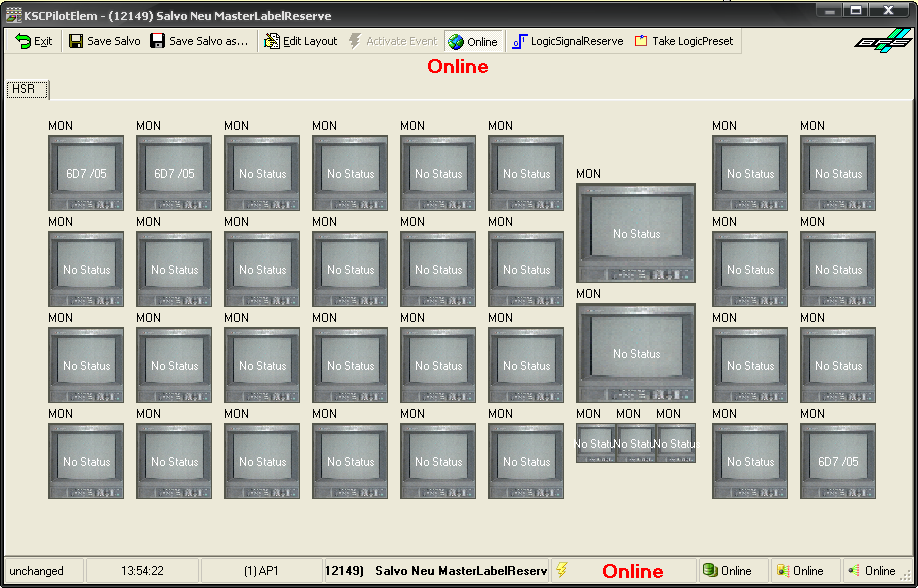Click the LogicSignalReserve icon
Image resolution: width=918 pixels, height=588 pixels.
click(520, 41)
